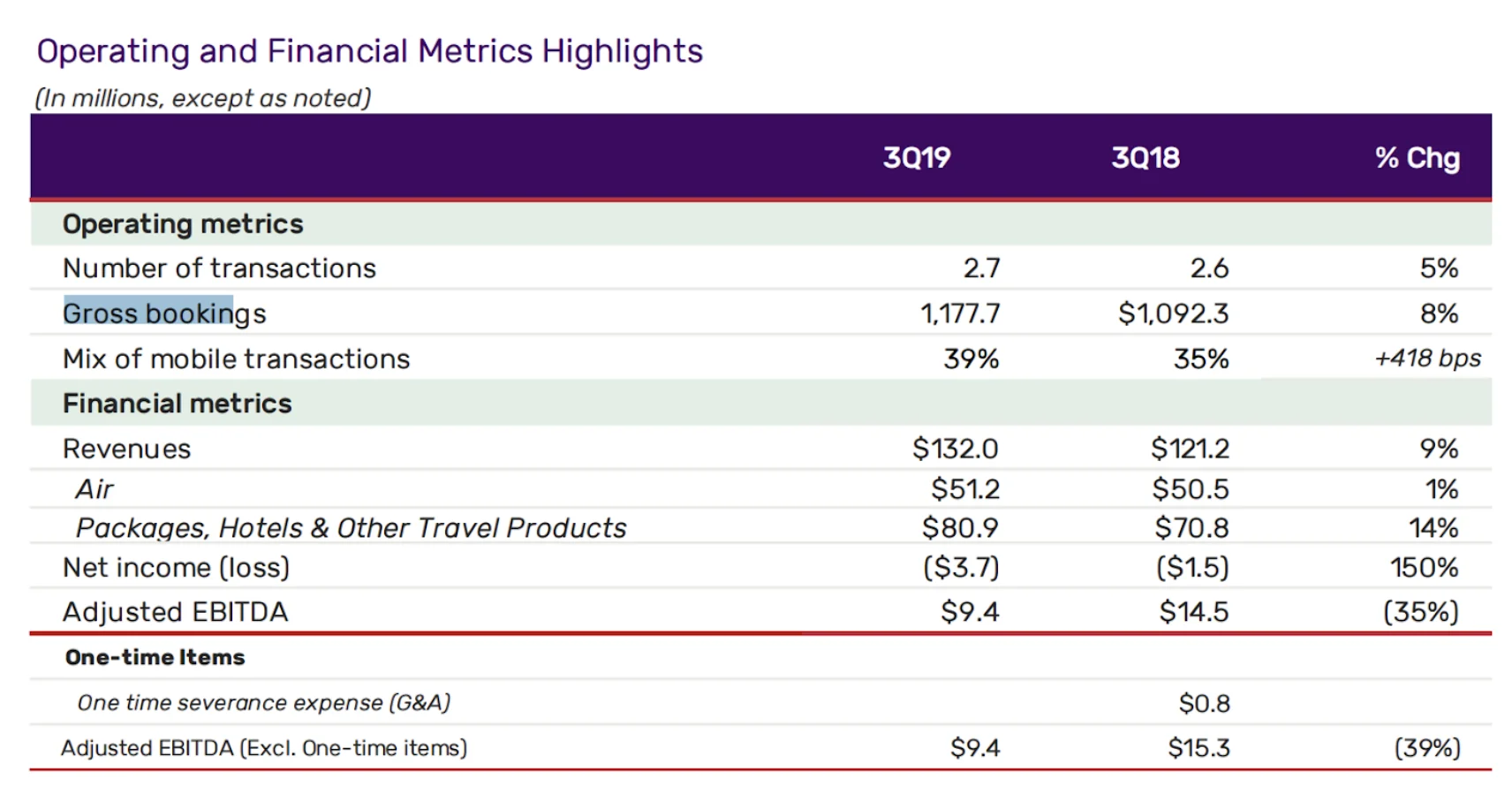The image size is (1512, 786).
Task: Select the highlighted Gross bookings label
Action: pyautogui.click(x=163, y=314)
